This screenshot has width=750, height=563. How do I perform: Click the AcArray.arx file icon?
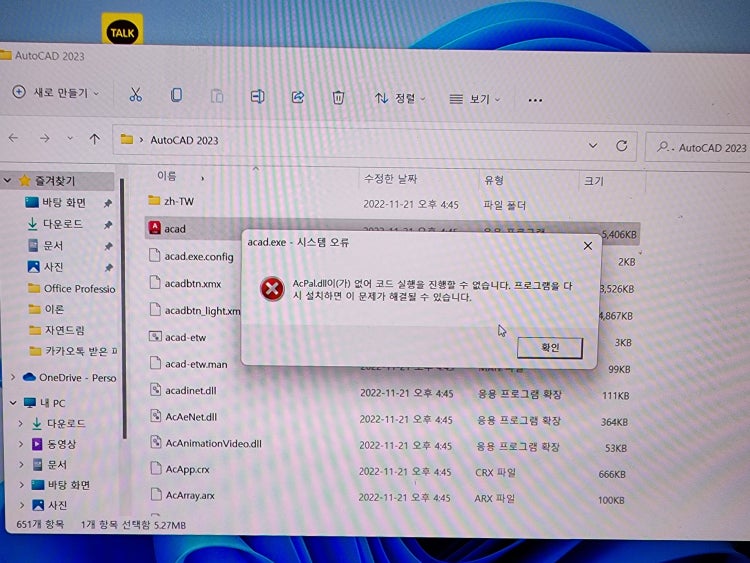click(156, 494)
